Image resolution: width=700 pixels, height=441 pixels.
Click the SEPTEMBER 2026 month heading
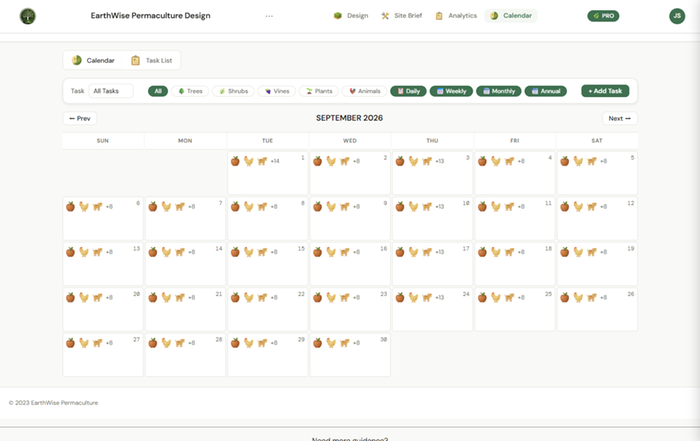(350, 118)
